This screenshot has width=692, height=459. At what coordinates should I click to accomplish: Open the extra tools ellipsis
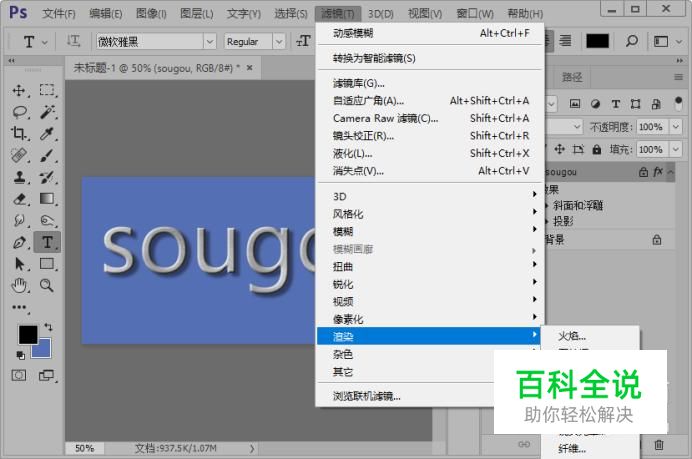(19, 307)
